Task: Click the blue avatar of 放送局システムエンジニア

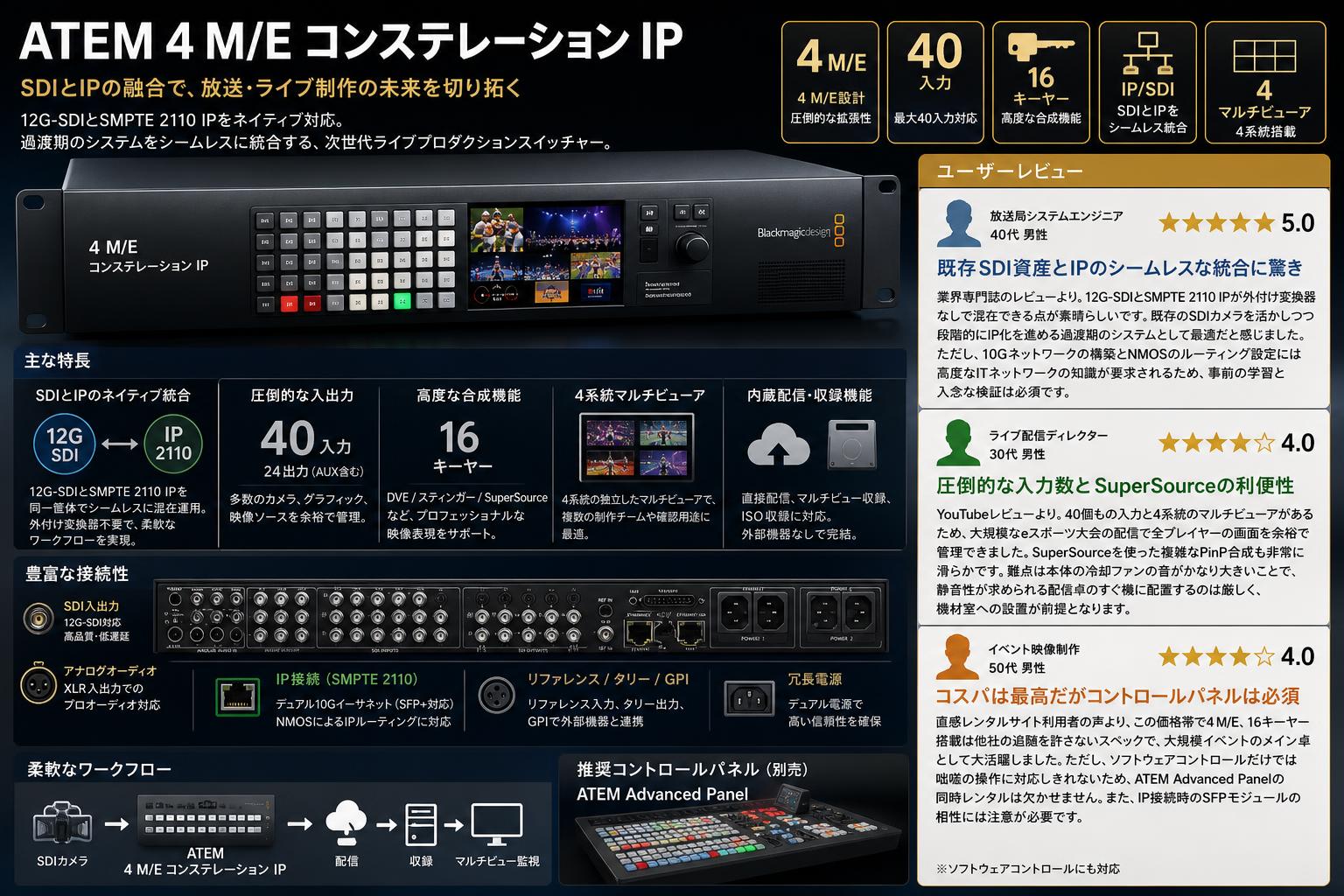Action: [x=957, y=223]
